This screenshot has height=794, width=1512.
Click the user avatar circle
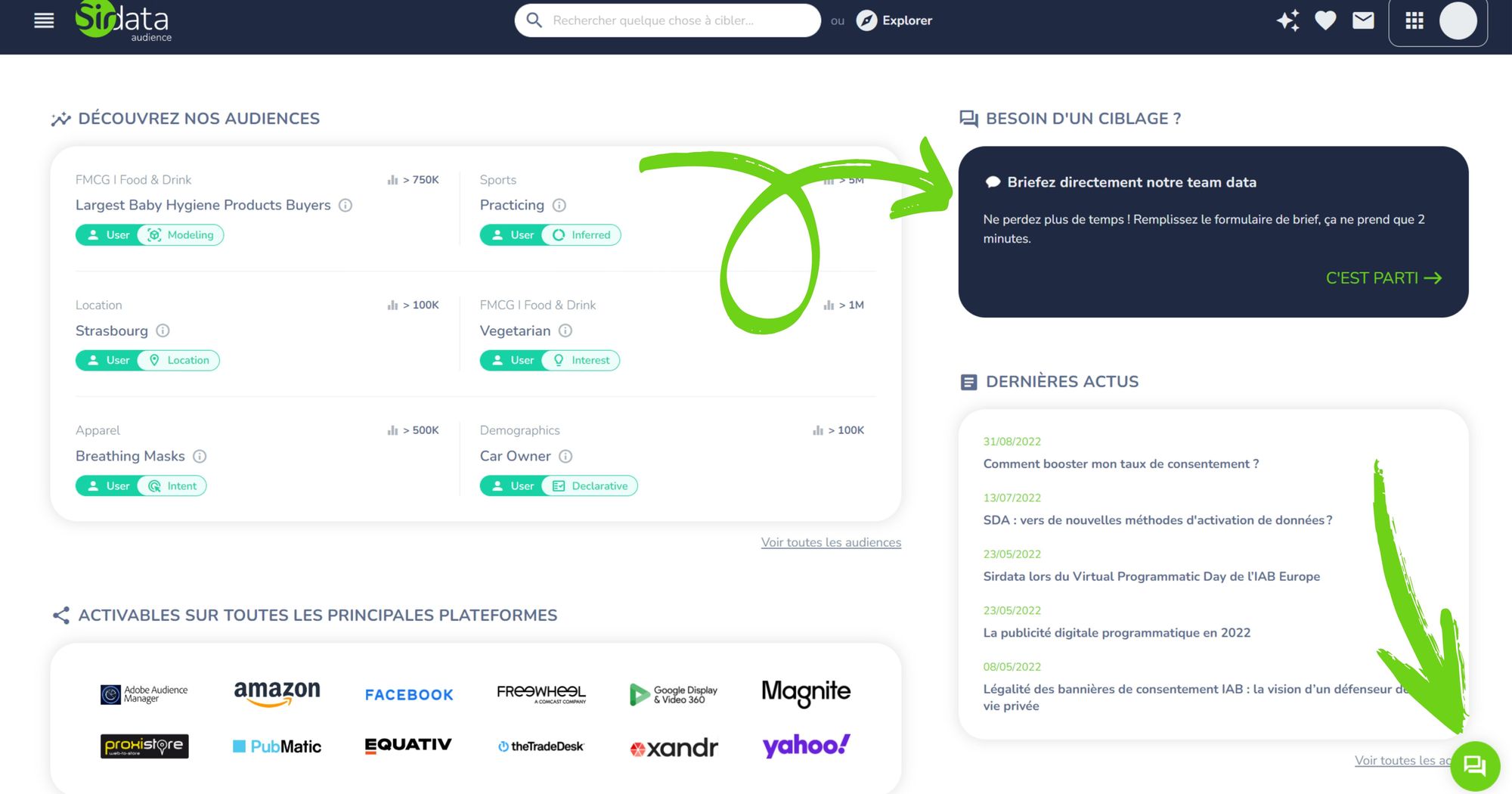1458,20
